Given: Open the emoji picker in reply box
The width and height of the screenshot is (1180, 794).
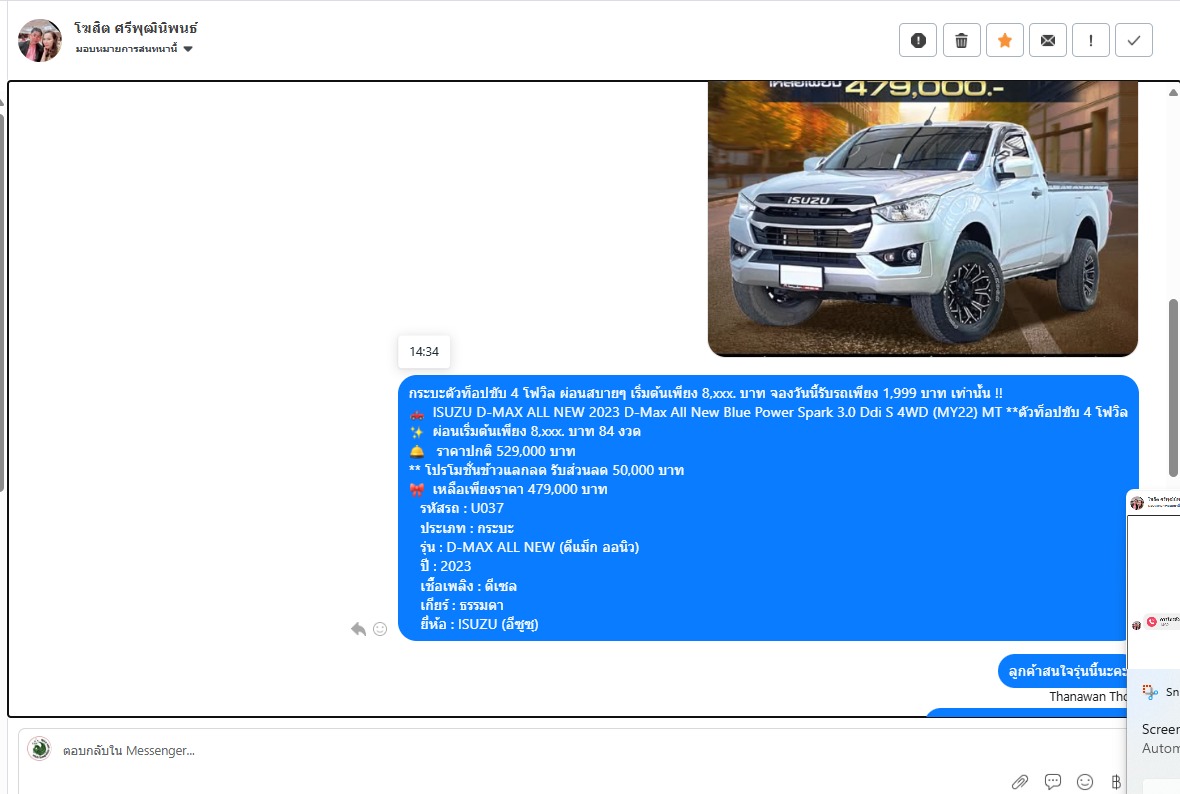Looking at the screenshot, I should pyautogui.click(x=1084, y=782).
